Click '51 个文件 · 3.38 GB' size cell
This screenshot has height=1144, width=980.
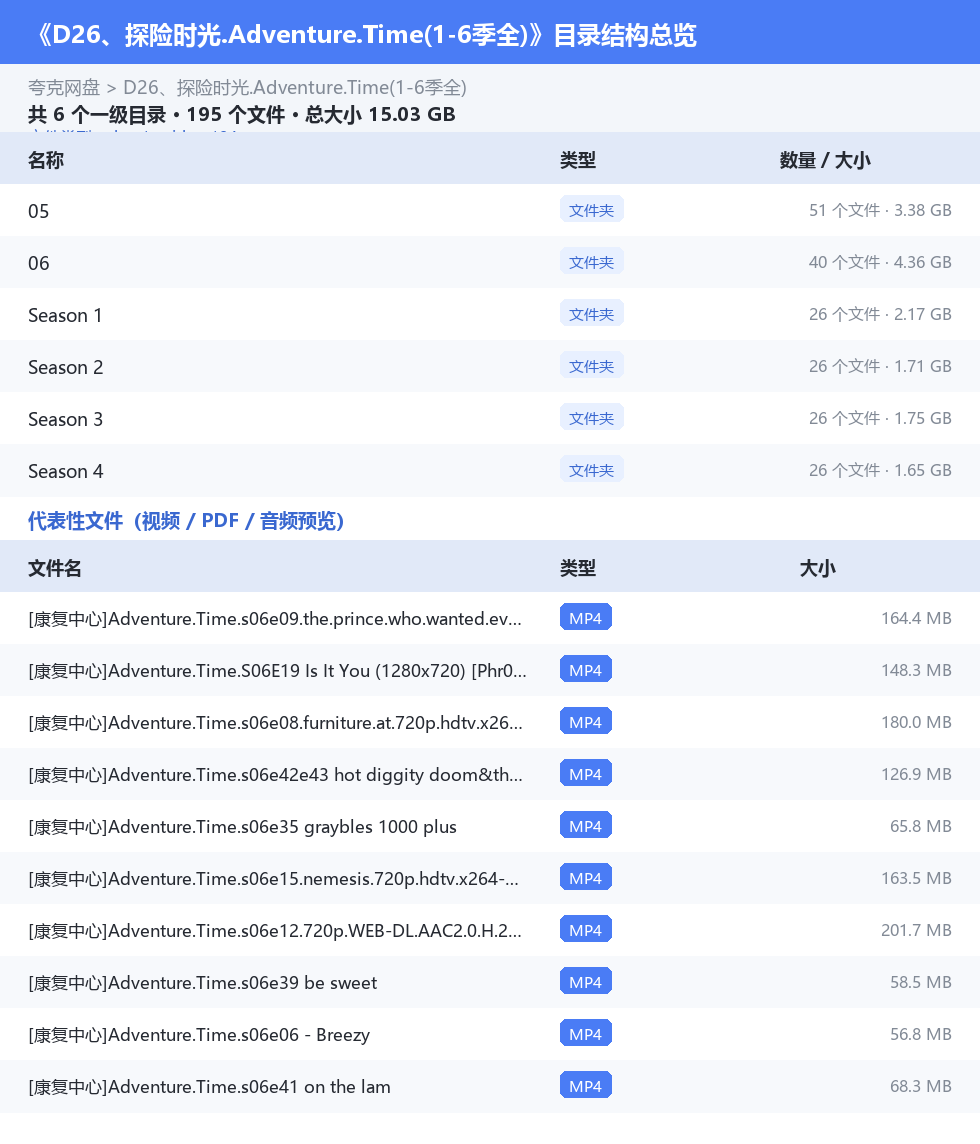(x=880, y=210)
